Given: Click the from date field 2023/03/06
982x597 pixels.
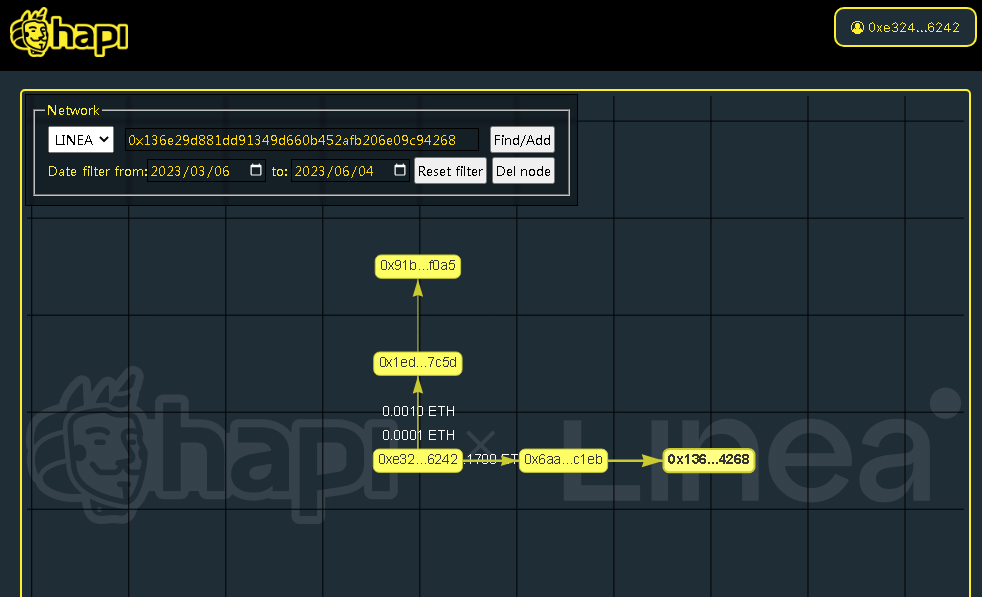Looking at the screenshot, I should (x=206, y=171).
